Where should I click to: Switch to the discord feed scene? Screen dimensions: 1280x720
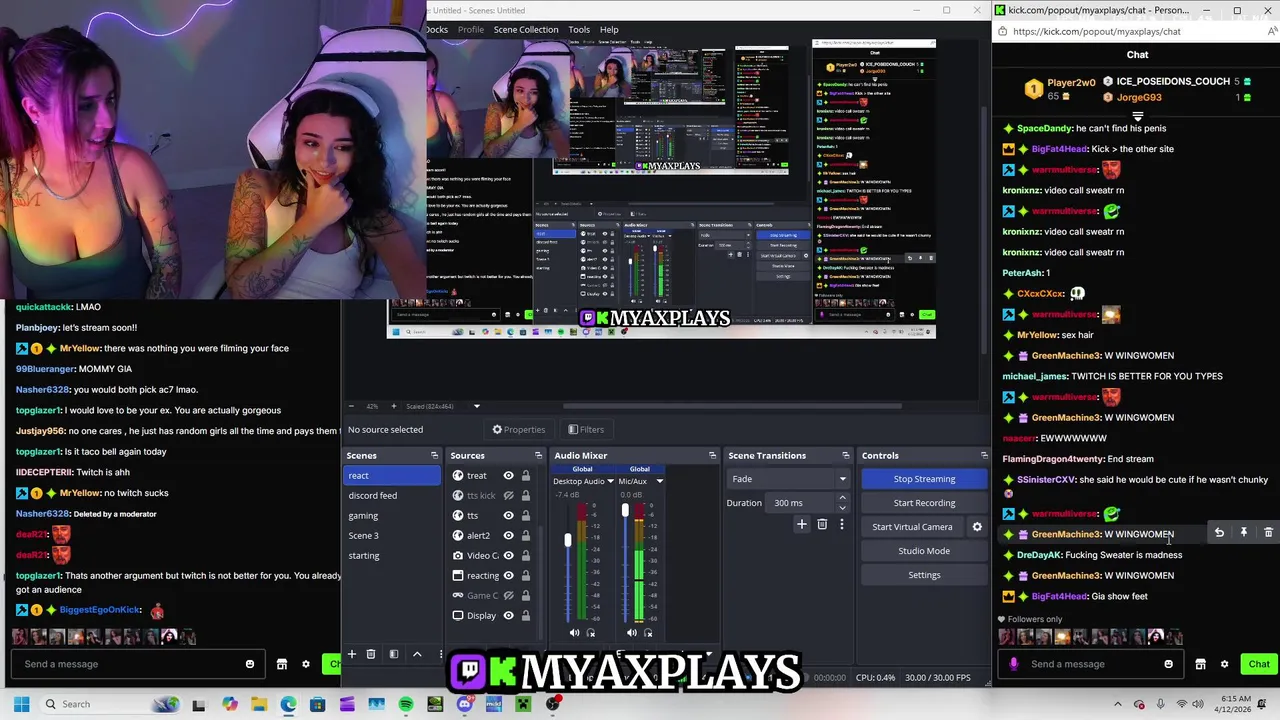pyautogui.click(x=392, y=495)
